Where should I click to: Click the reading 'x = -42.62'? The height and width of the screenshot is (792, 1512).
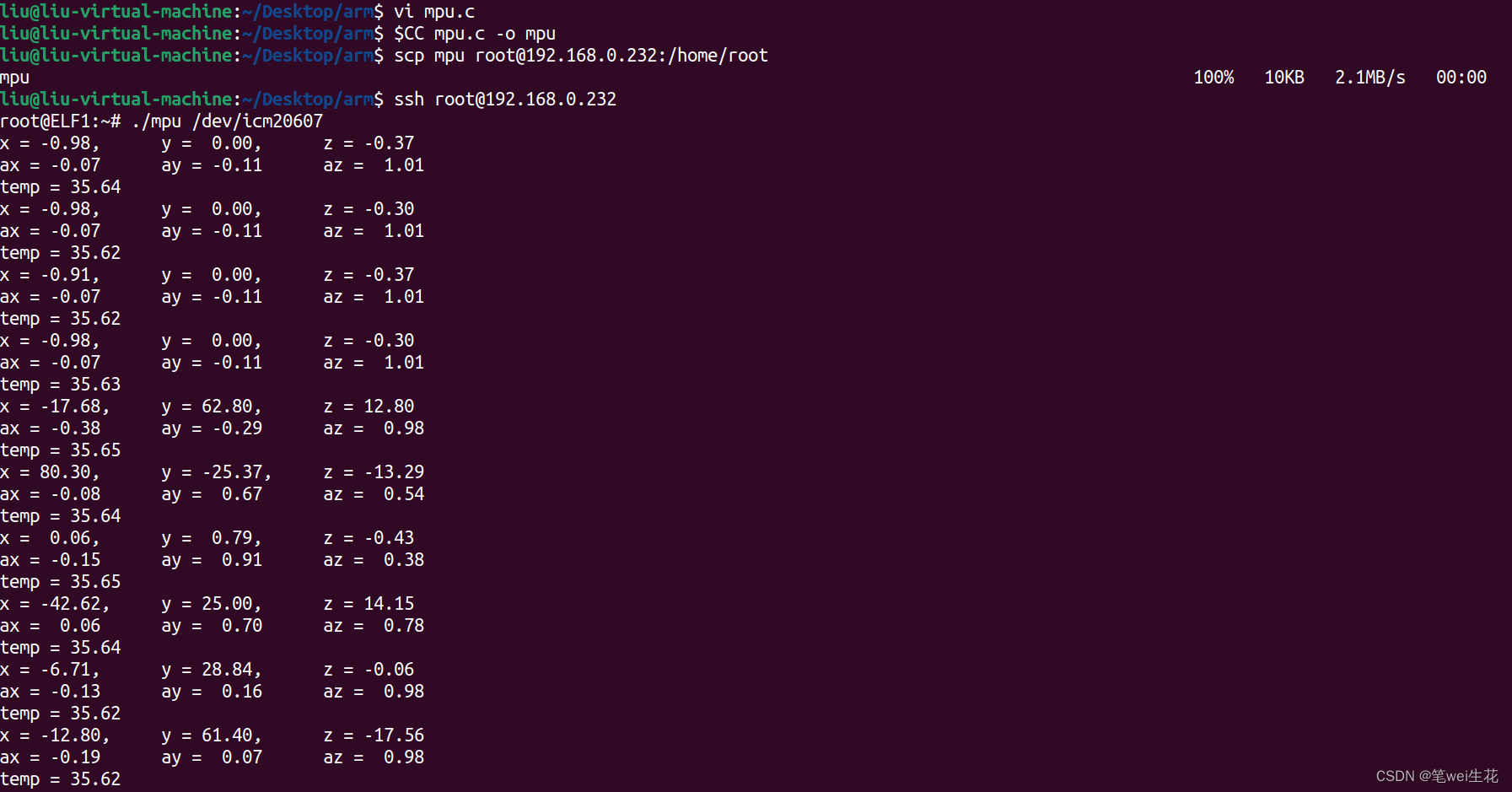coord(52,604)
